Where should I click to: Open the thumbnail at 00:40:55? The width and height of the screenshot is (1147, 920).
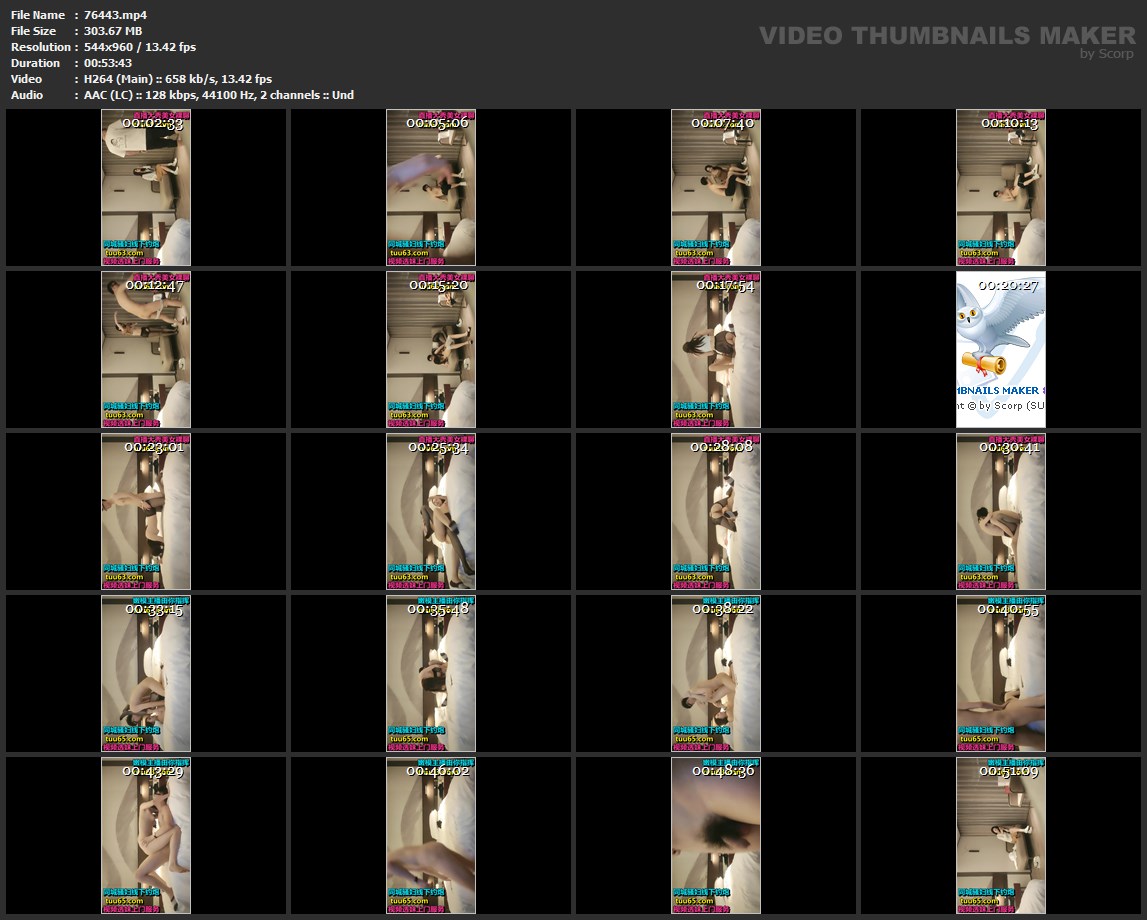point(1000,673)
